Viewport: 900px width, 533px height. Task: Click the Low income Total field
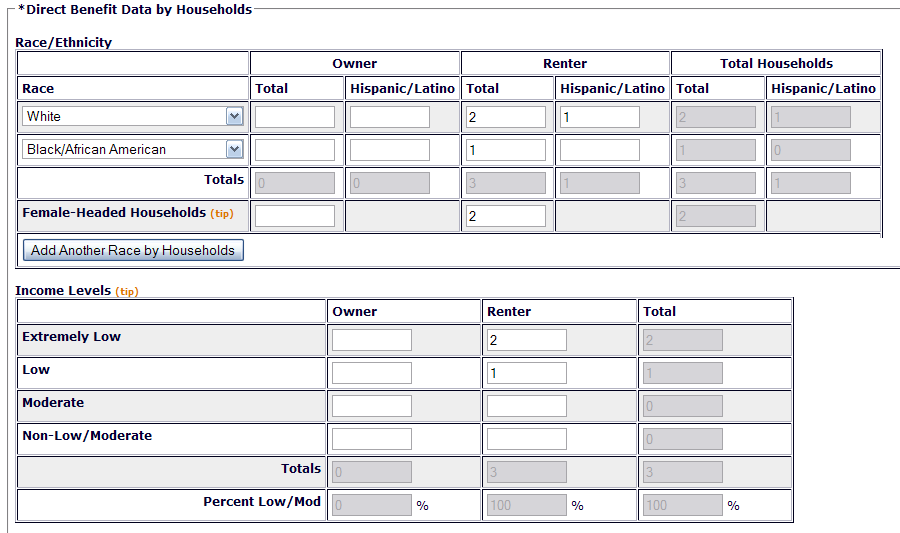(x=683, y=373)
